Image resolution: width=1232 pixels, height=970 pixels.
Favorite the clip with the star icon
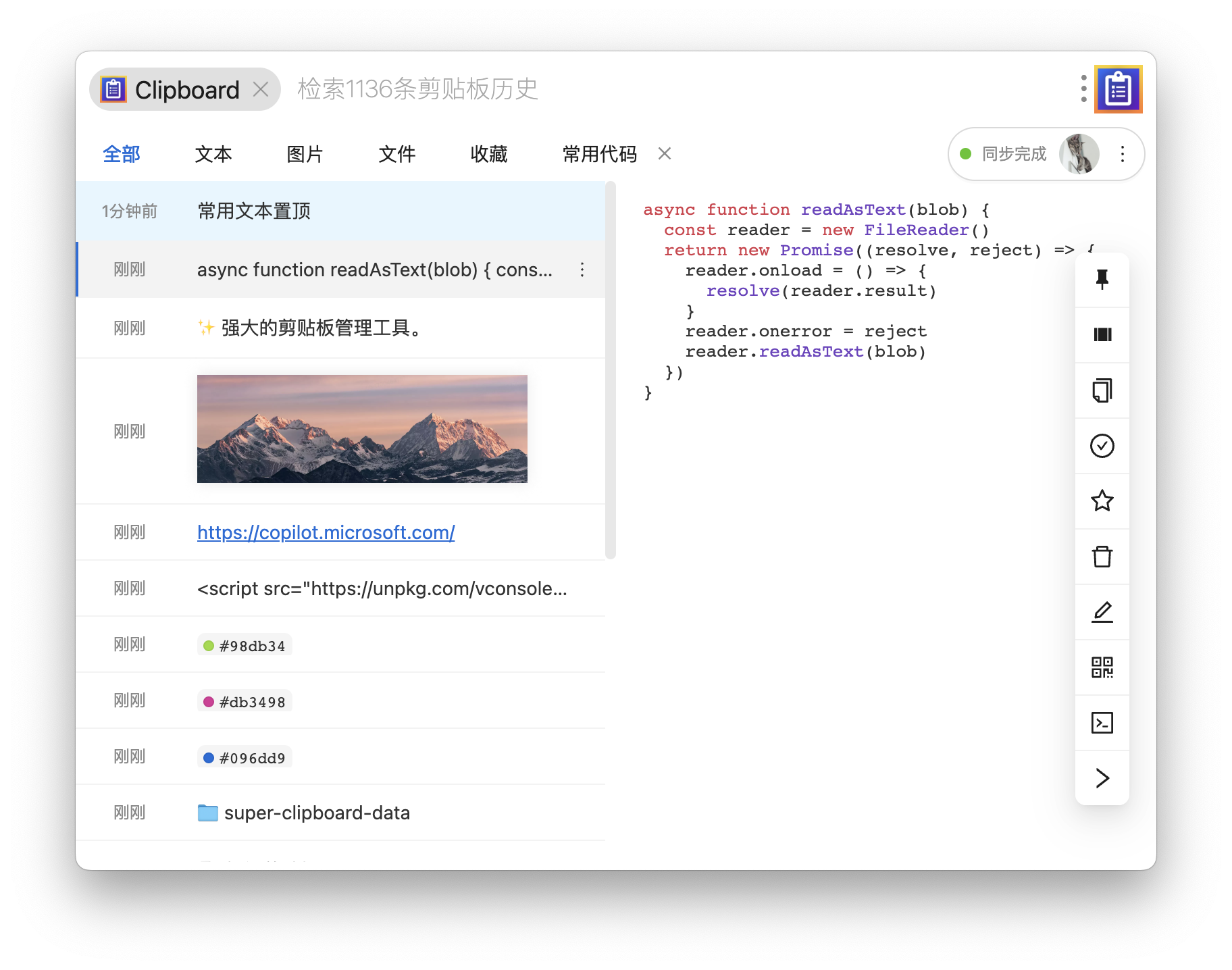1102,501
